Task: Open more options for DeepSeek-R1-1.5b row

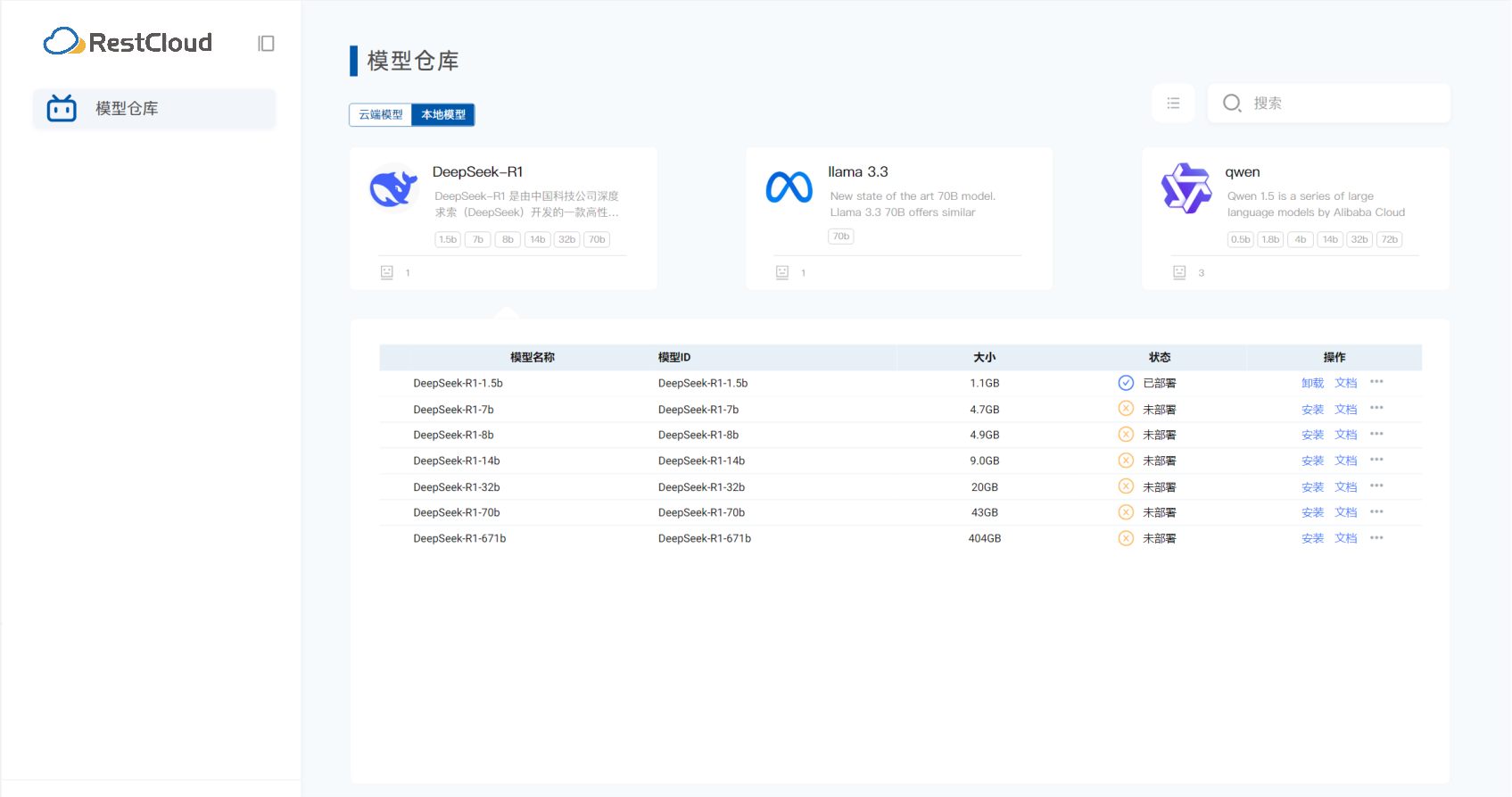Action: coord(1376,382)
